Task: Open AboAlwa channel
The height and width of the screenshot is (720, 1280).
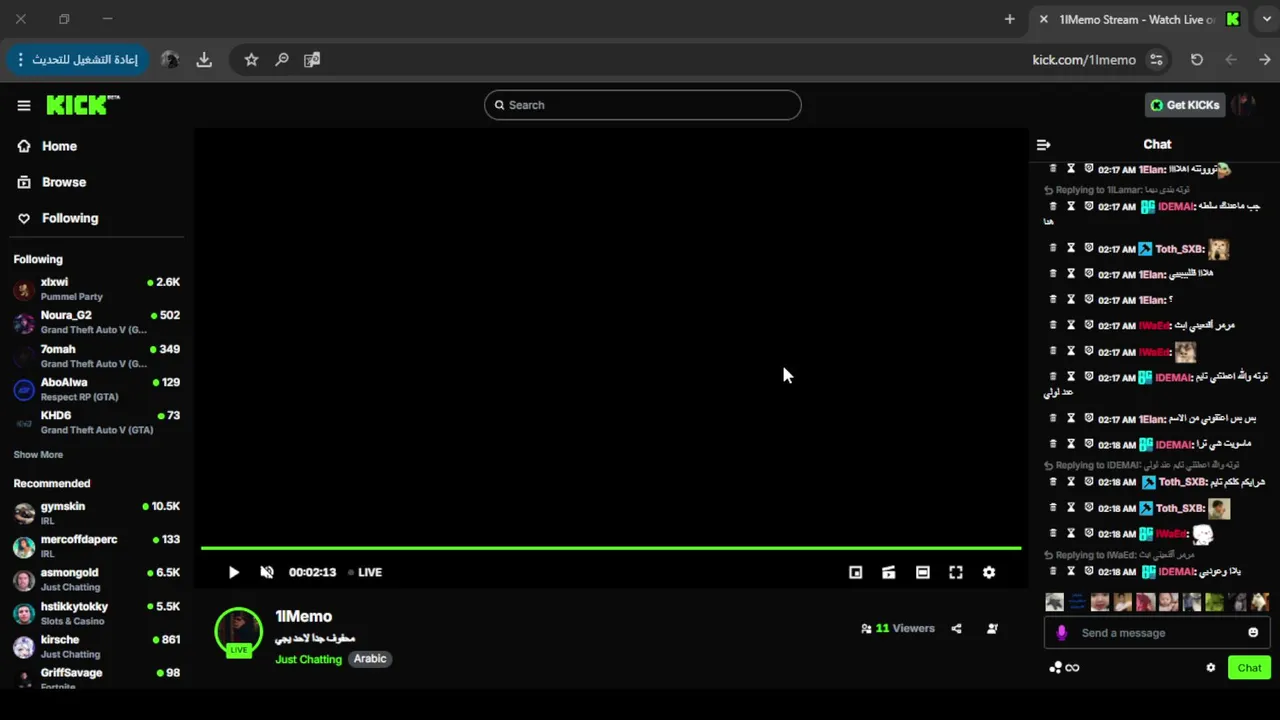Action: (96, 389)
